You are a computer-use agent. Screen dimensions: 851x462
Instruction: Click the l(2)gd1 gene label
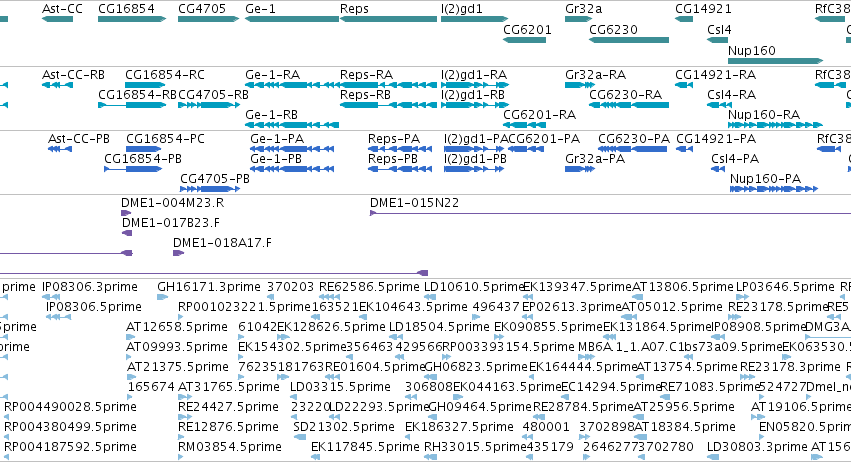pos(462,9)
